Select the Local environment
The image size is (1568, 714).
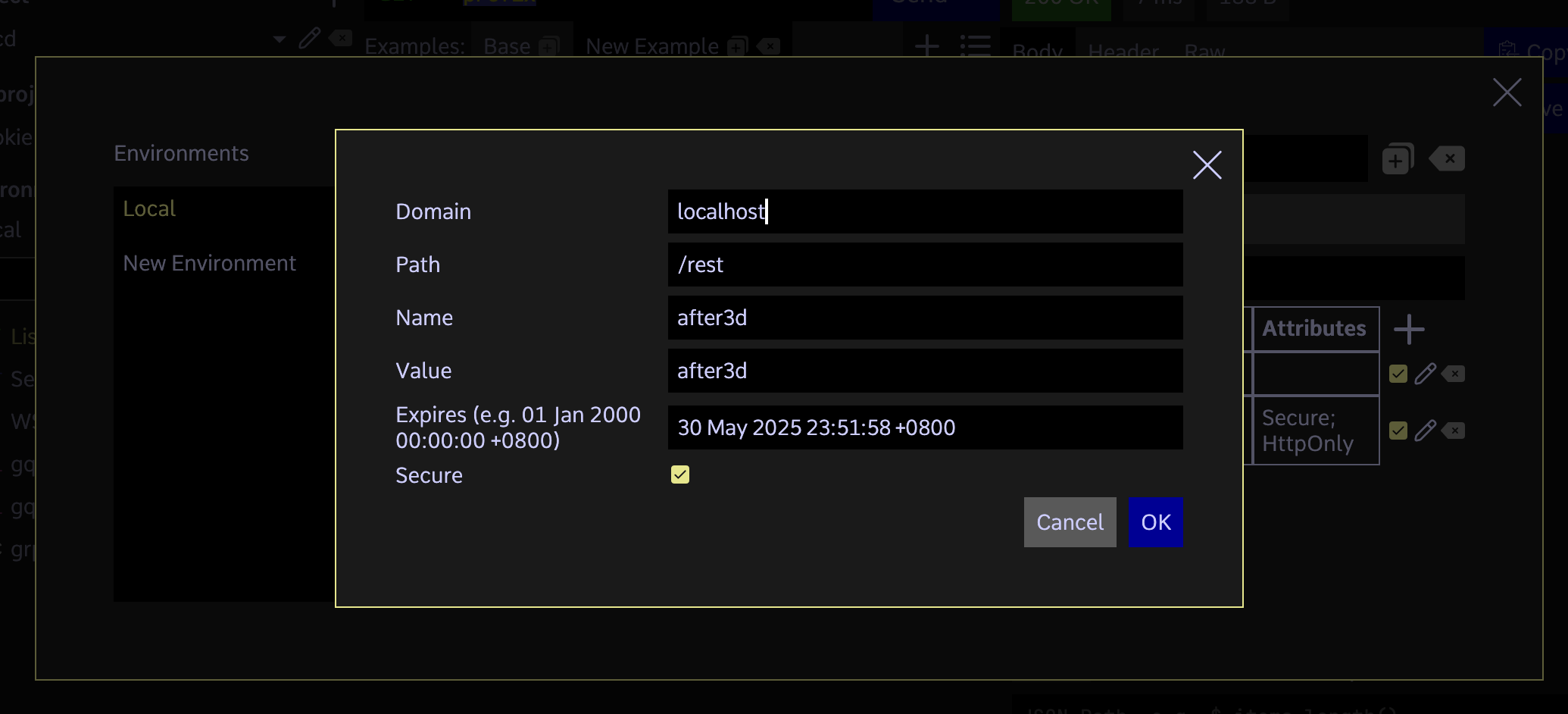149,208
